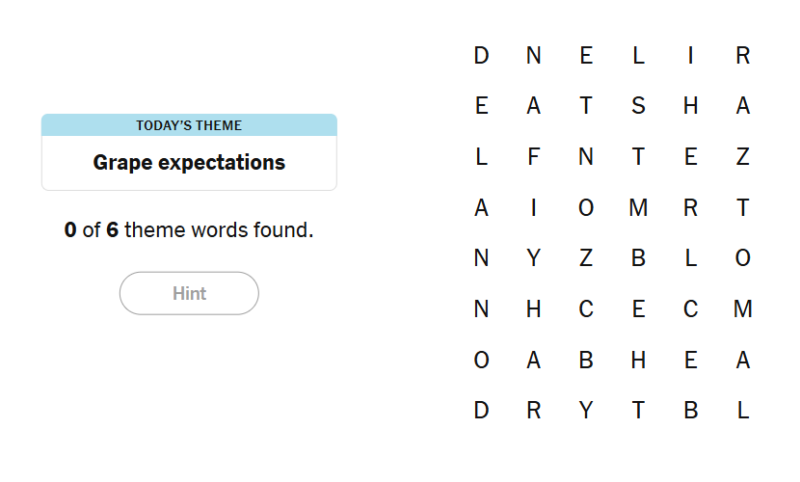This screenshot has height=482, width=800.
Task: Select the letter H in the second row
Action: (690, 106)
